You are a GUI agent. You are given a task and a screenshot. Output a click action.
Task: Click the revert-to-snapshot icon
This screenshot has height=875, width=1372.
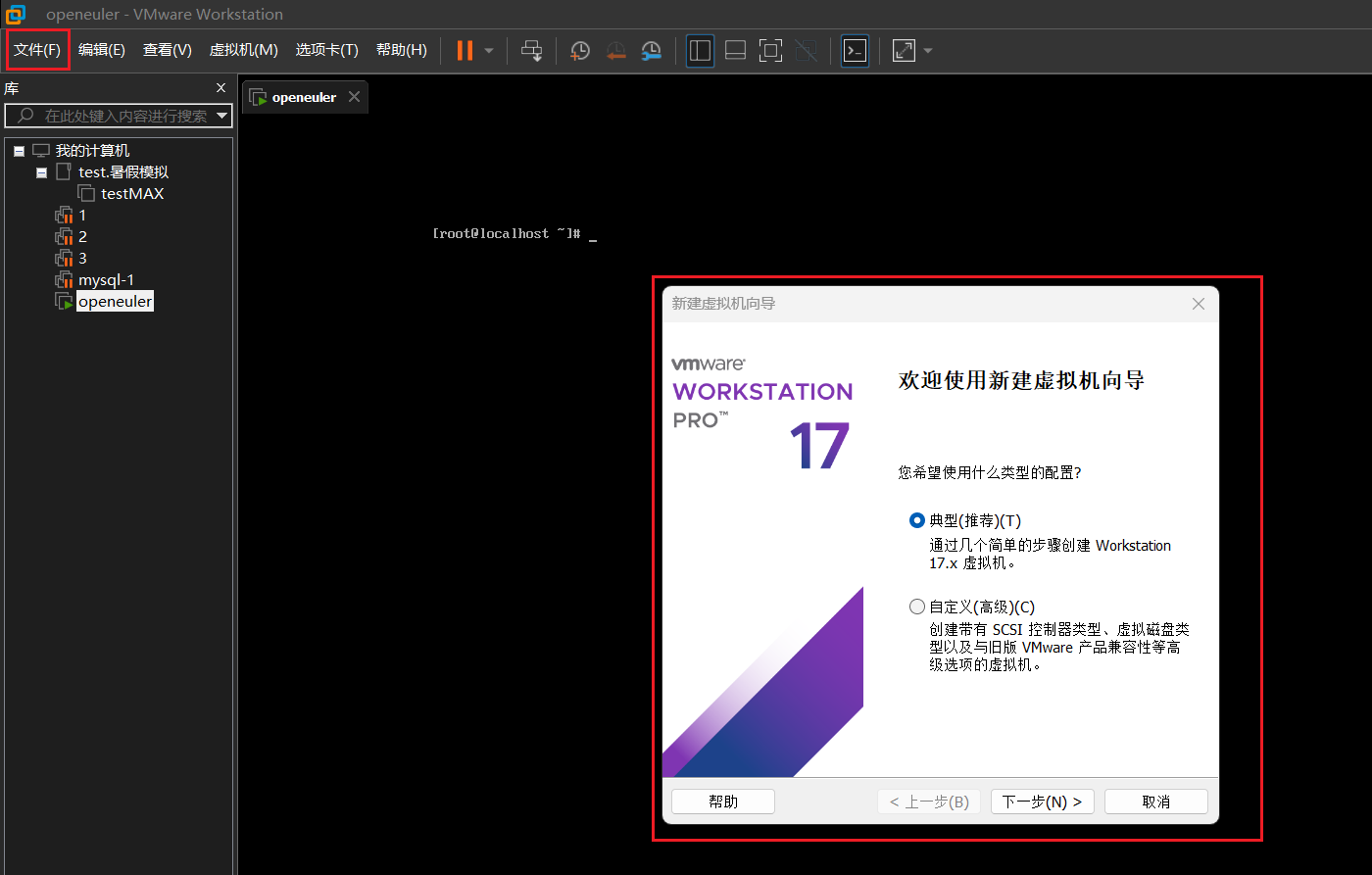[x=615, y=51]
